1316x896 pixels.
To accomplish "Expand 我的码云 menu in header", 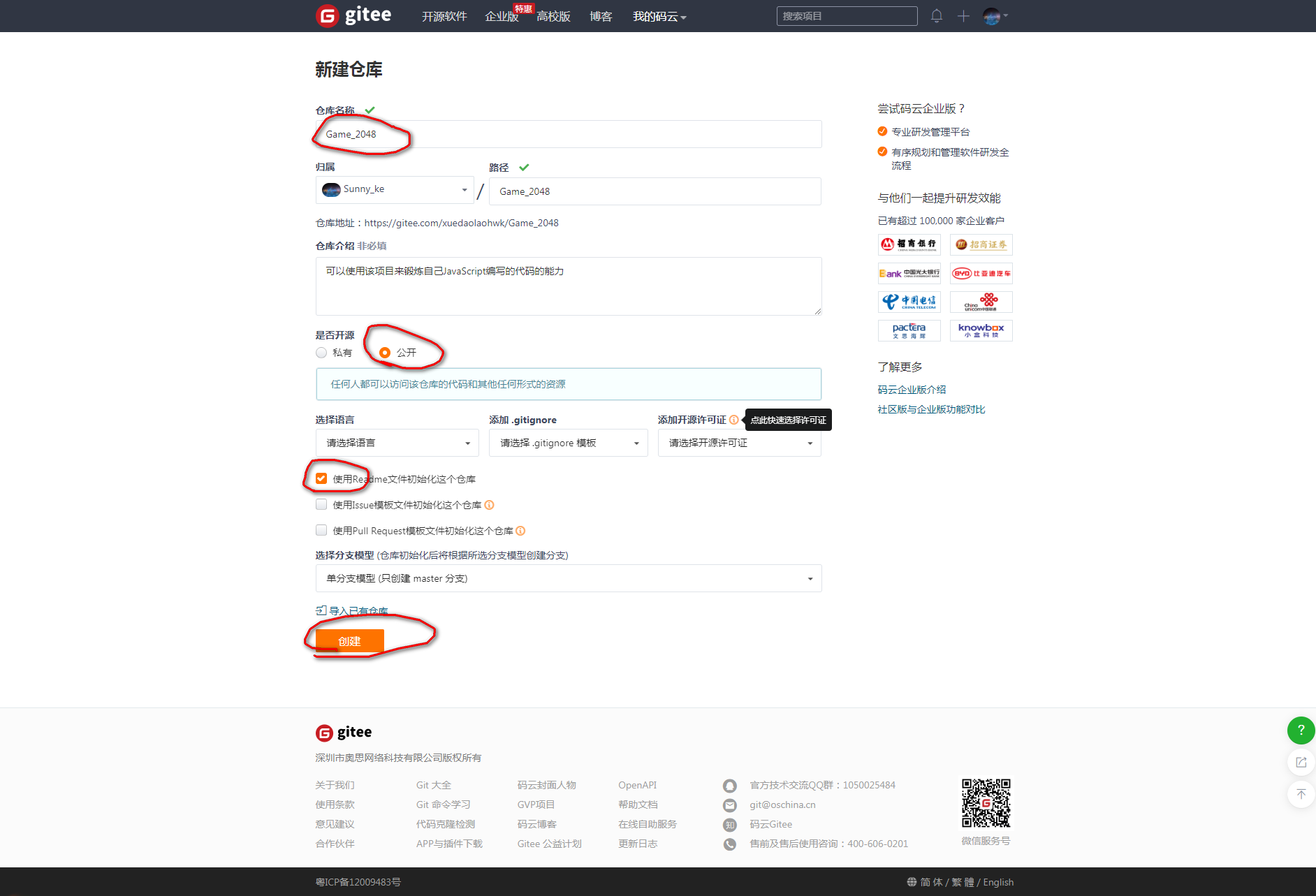I will [659, 16].
